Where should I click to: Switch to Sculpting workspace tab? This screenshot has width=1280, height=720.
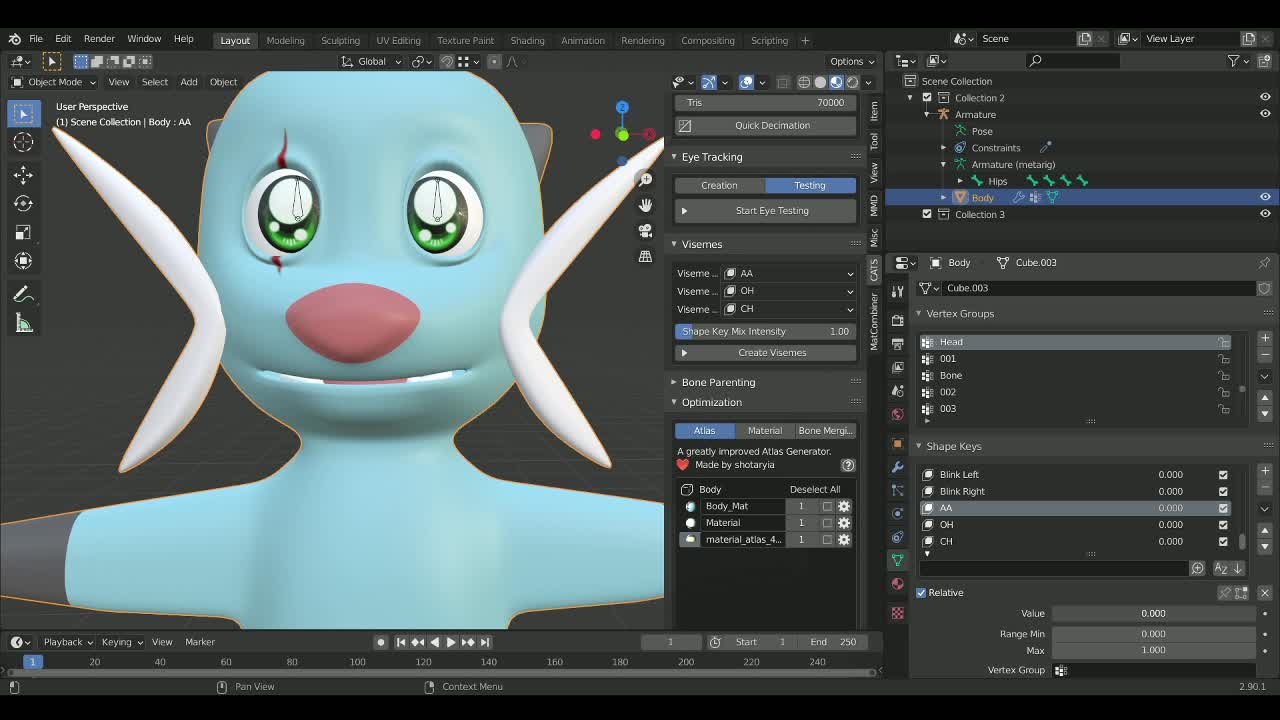[340, 40]
